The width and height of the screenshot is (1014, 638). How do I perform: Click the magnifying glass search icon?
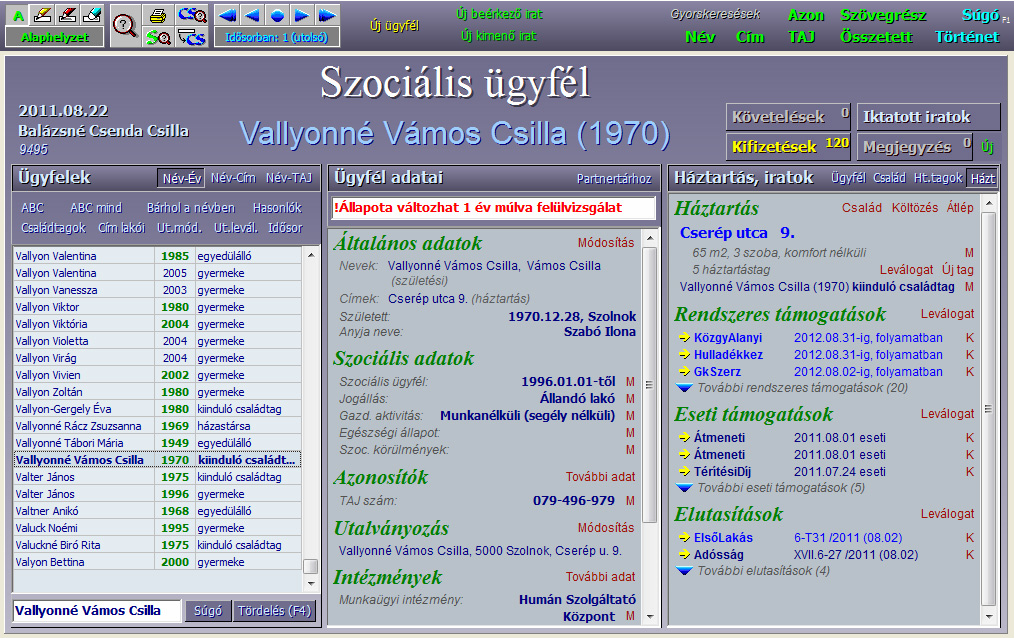[124, 26]
